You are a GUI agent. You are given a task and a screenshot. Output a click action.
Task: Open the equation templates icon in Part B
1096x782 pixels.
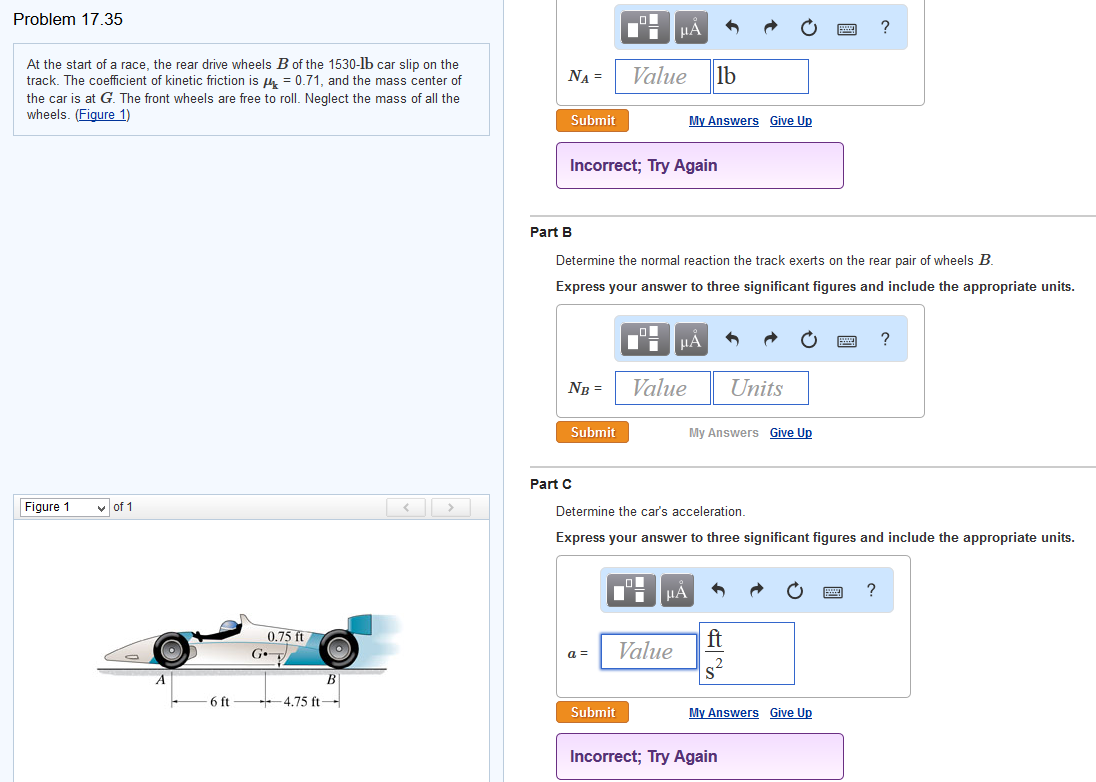point(644,339)
